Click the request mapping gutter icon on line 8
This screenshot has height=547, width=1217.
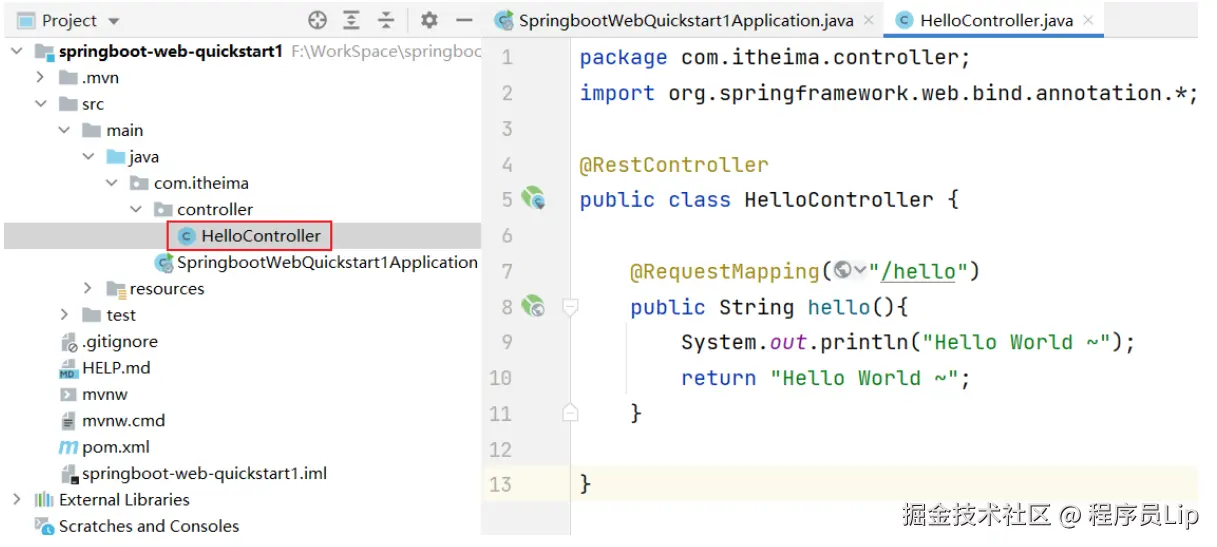534,306
